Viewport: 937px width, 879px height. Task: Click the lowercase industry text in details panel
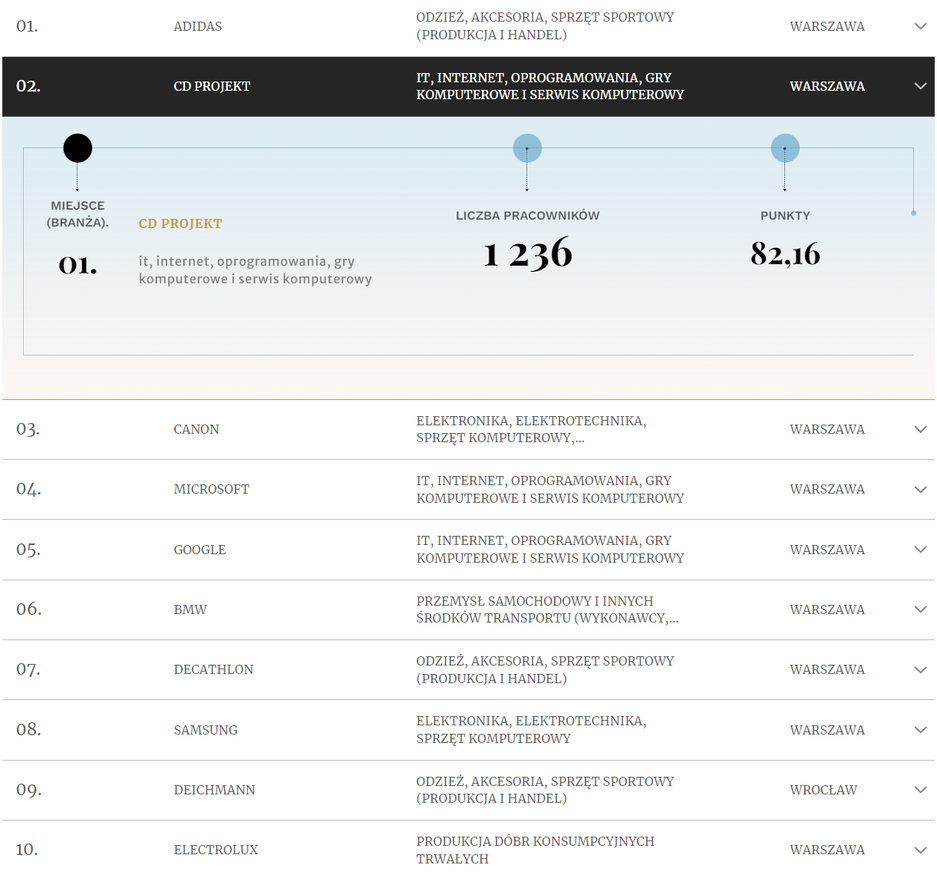pyautogui.click(x=255, y=270)
